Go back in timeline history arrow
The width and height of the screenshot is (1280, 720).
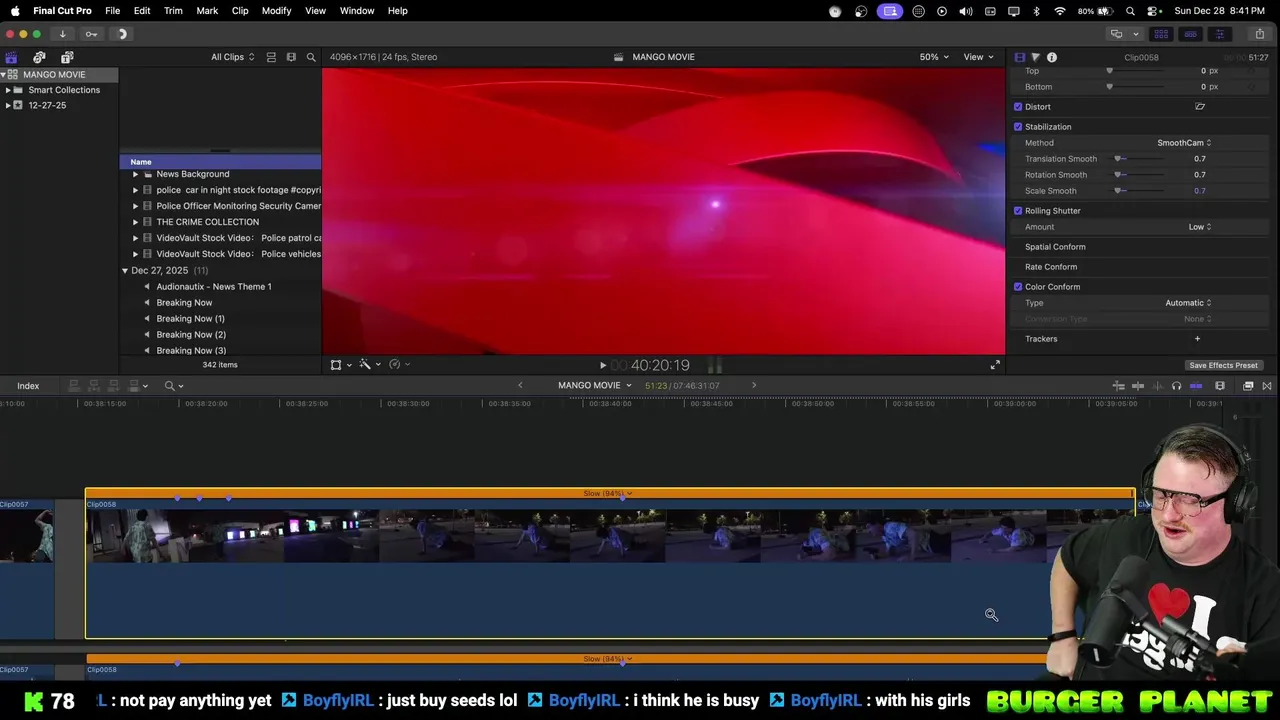click(x=520, y=386)
